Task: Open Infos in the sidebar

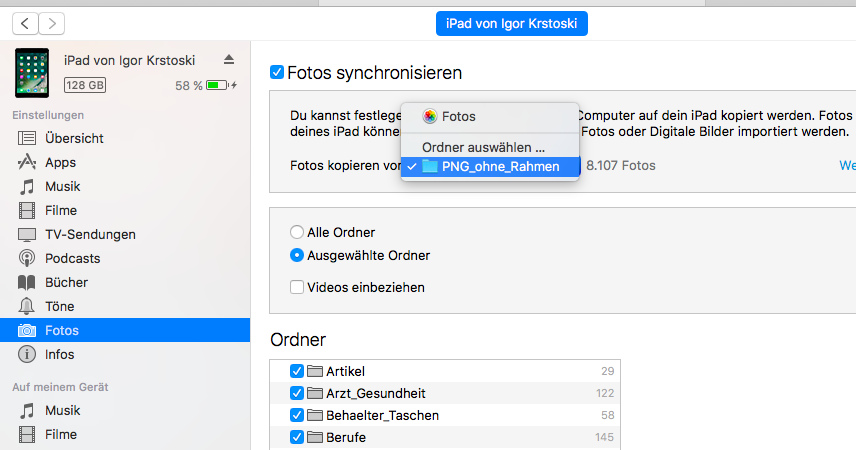Action: click(59, 354)
